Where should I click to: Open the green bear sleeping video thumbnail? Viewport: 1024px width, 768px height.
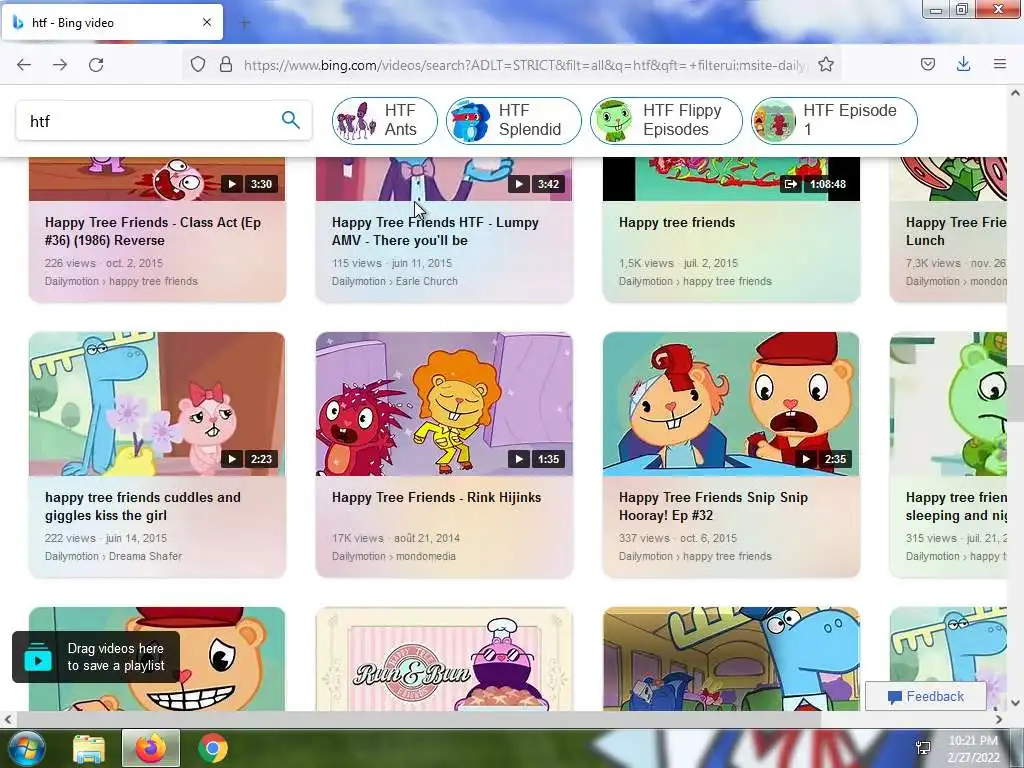pyautogui.click(x=948, y=404)
